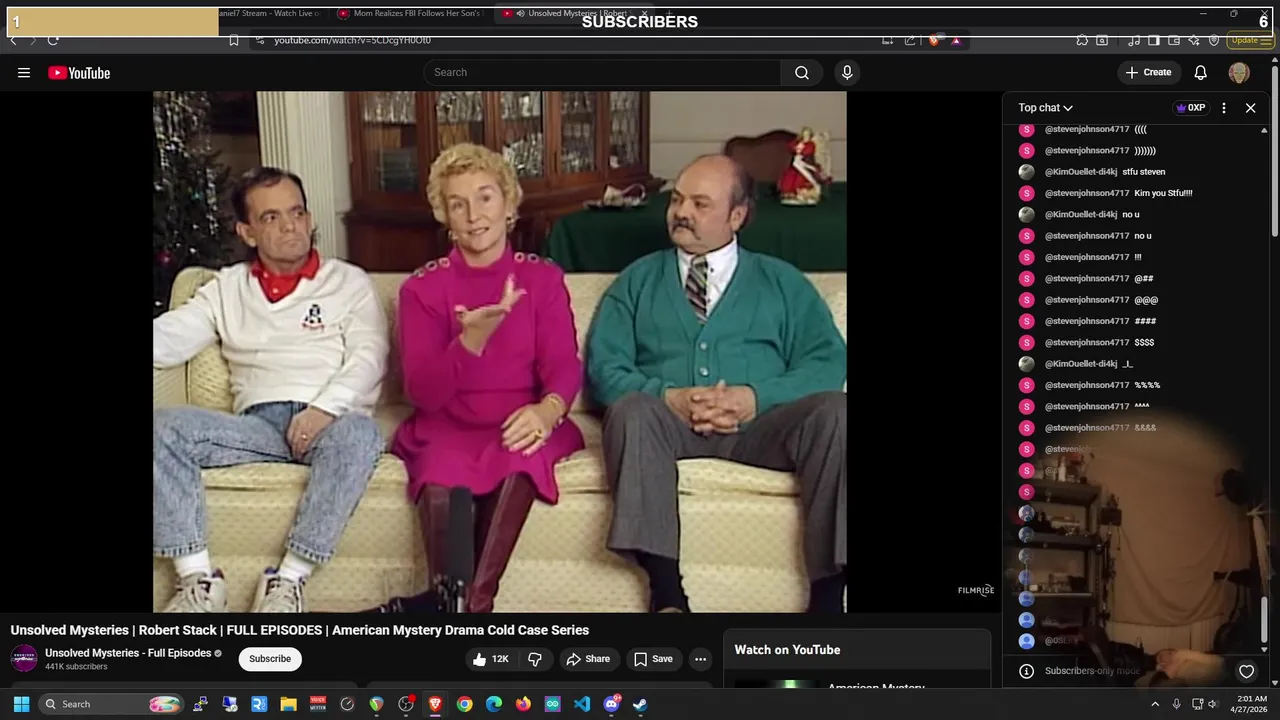Open Discord from taskbar
Image resolution: width=1280 pixels, height=720 pixels.
coord(611,704)
